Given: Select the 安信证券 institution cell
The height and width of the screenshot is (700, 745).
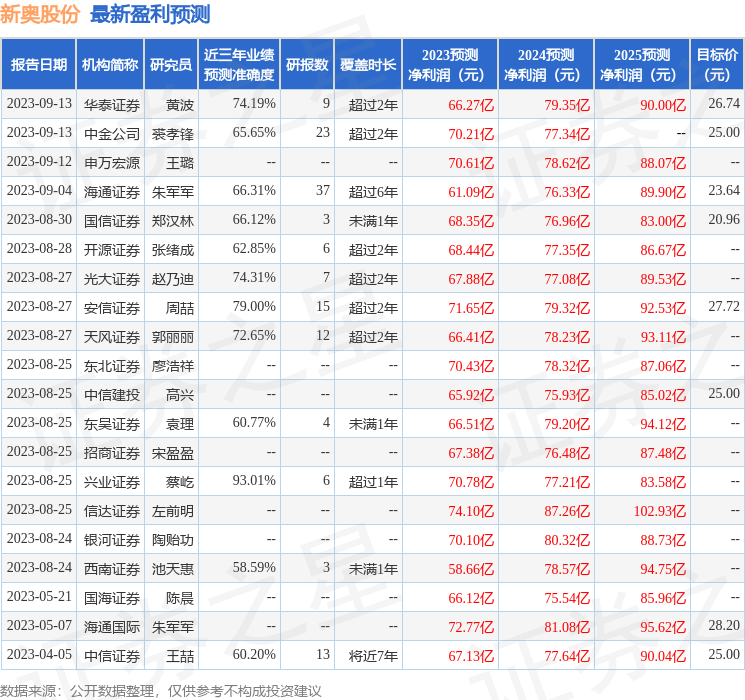Looking at the screenshot, I should pyautogui.click(x=112, y=307).
